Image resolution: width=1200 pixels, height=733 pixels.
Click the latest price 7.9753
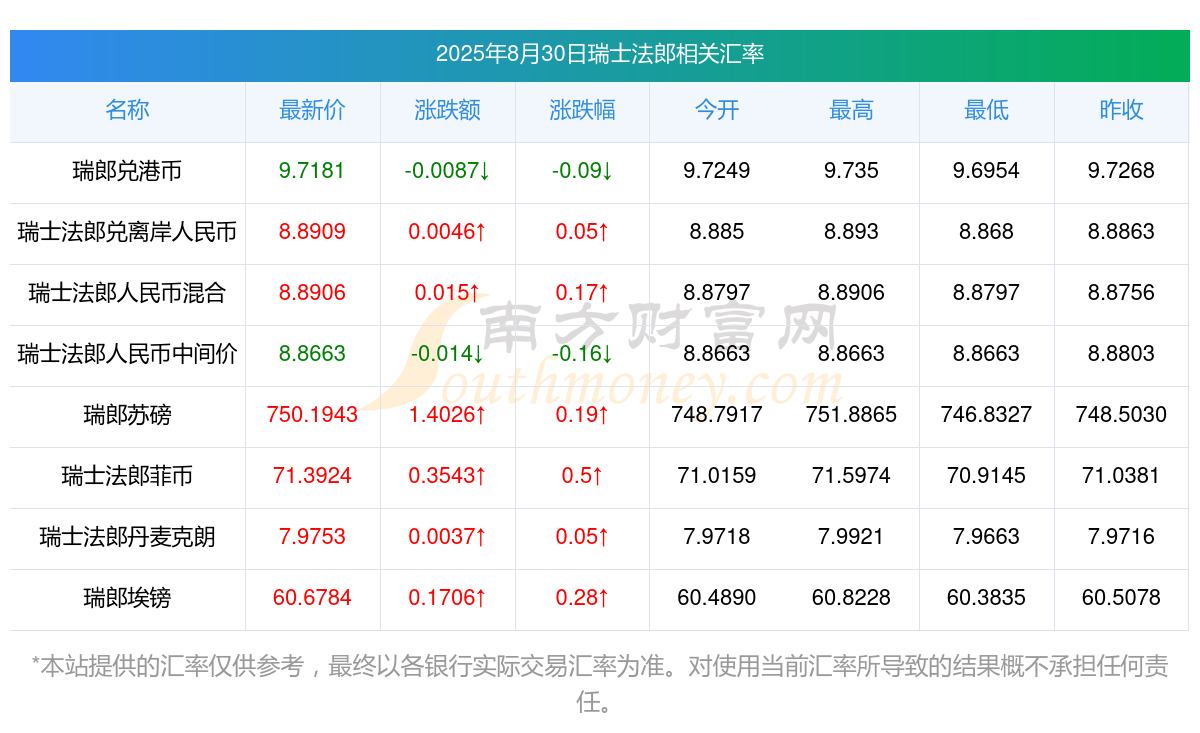[312, 537]
